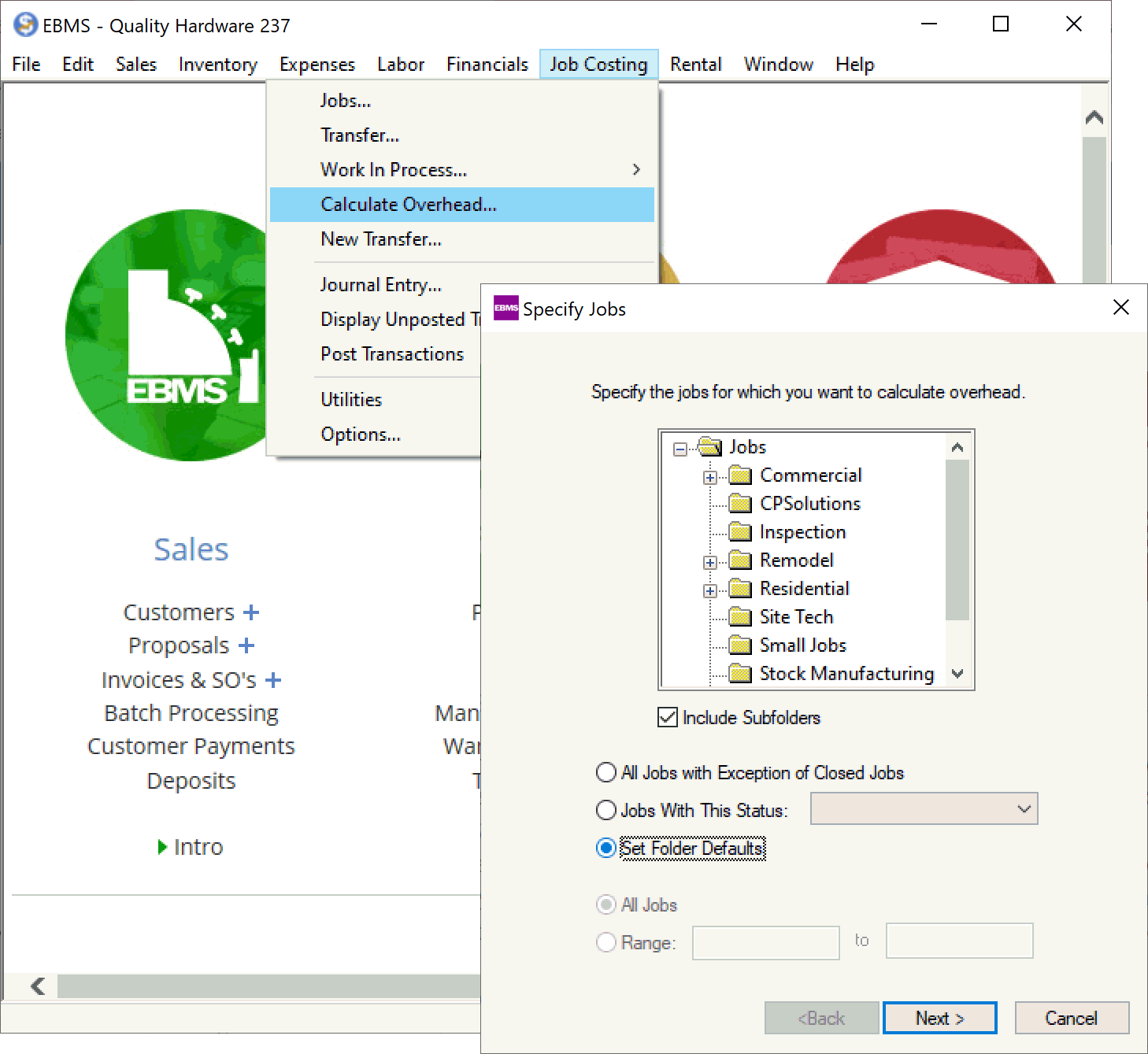Viewport: 1148px width, 1054px height.
Task: Select All Jobs with Exception of Closed Jobs
Action: (x=605, y=773)
